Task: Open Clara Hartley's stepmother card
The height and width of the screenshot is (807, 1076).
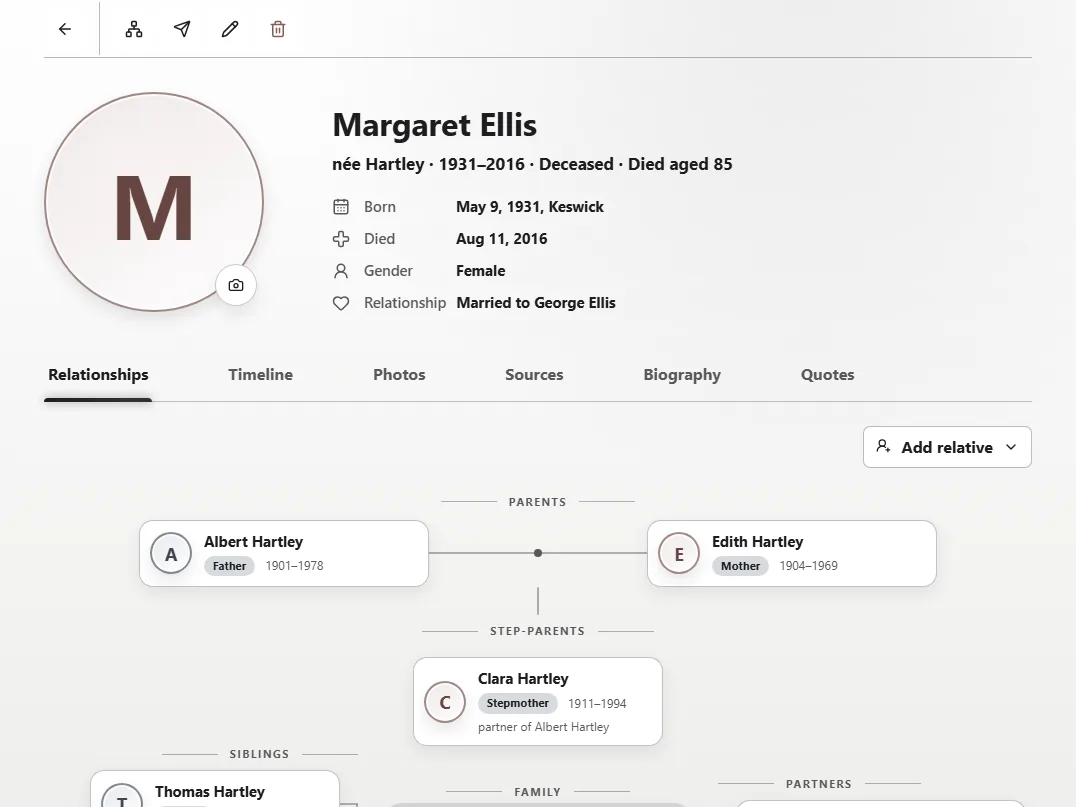Action: [538, 701]
